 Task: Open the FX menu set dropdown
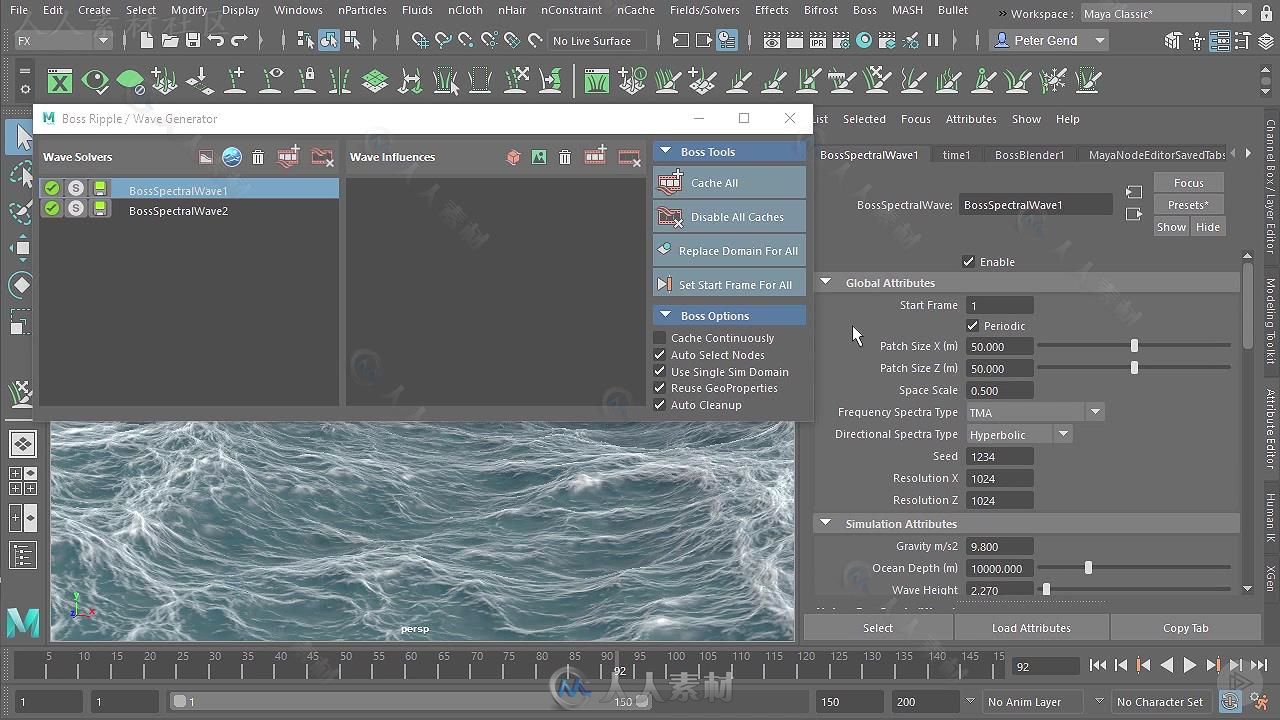[62, 41]
